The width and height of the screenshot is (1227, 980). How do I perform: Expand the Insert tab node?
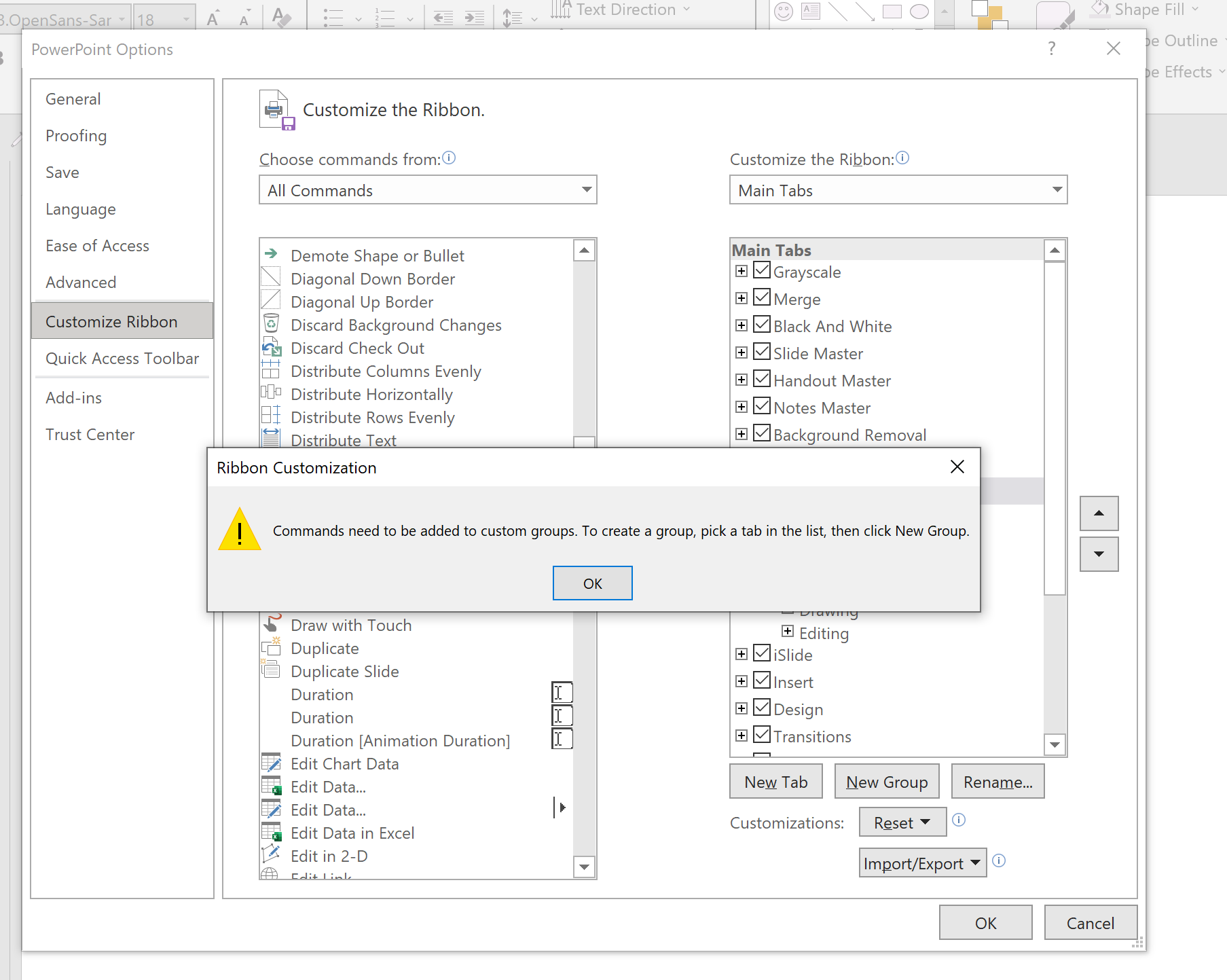[741, 681]
